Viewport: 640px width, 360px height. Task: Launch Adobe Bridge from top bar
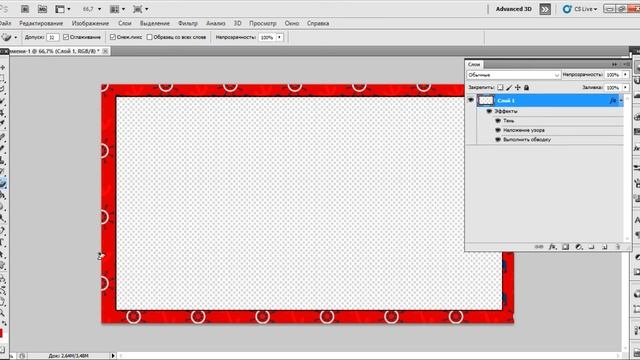tap(25, 9)
